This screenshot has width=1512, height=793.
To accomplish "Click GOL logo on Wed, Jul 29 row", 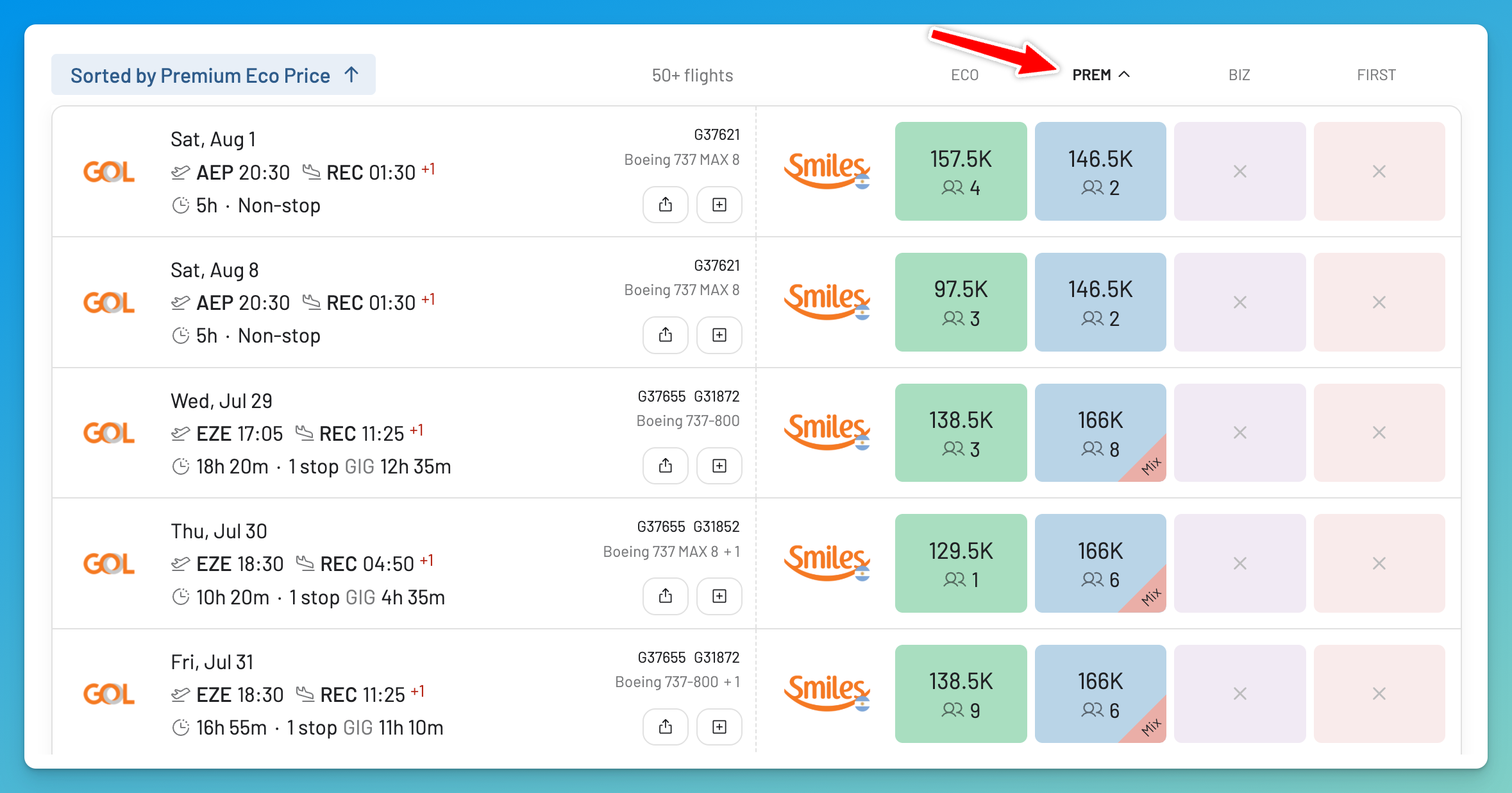I will (109, 433).
